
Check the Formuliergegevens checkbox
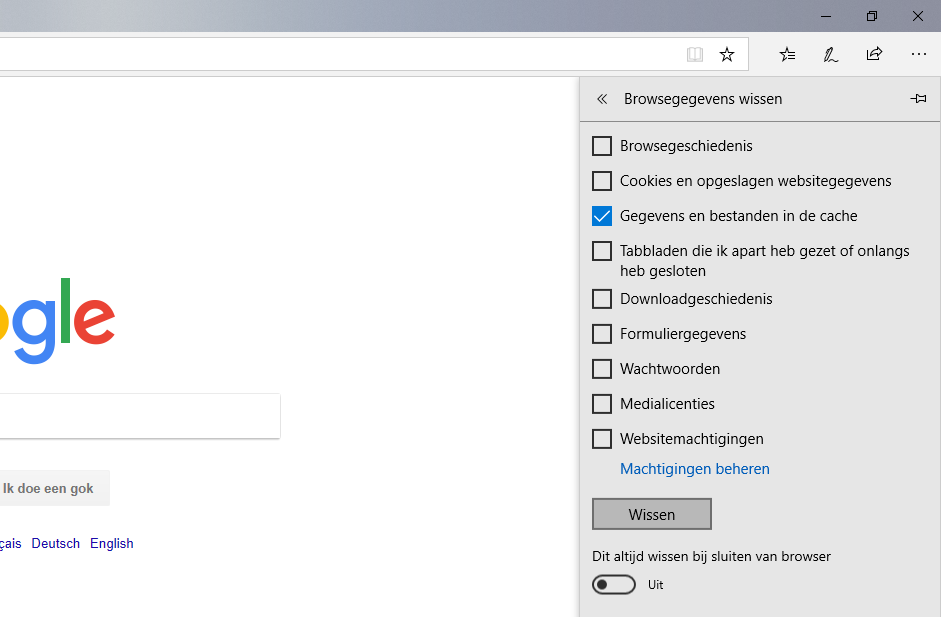pyautogui.click(x=602, y=334)
